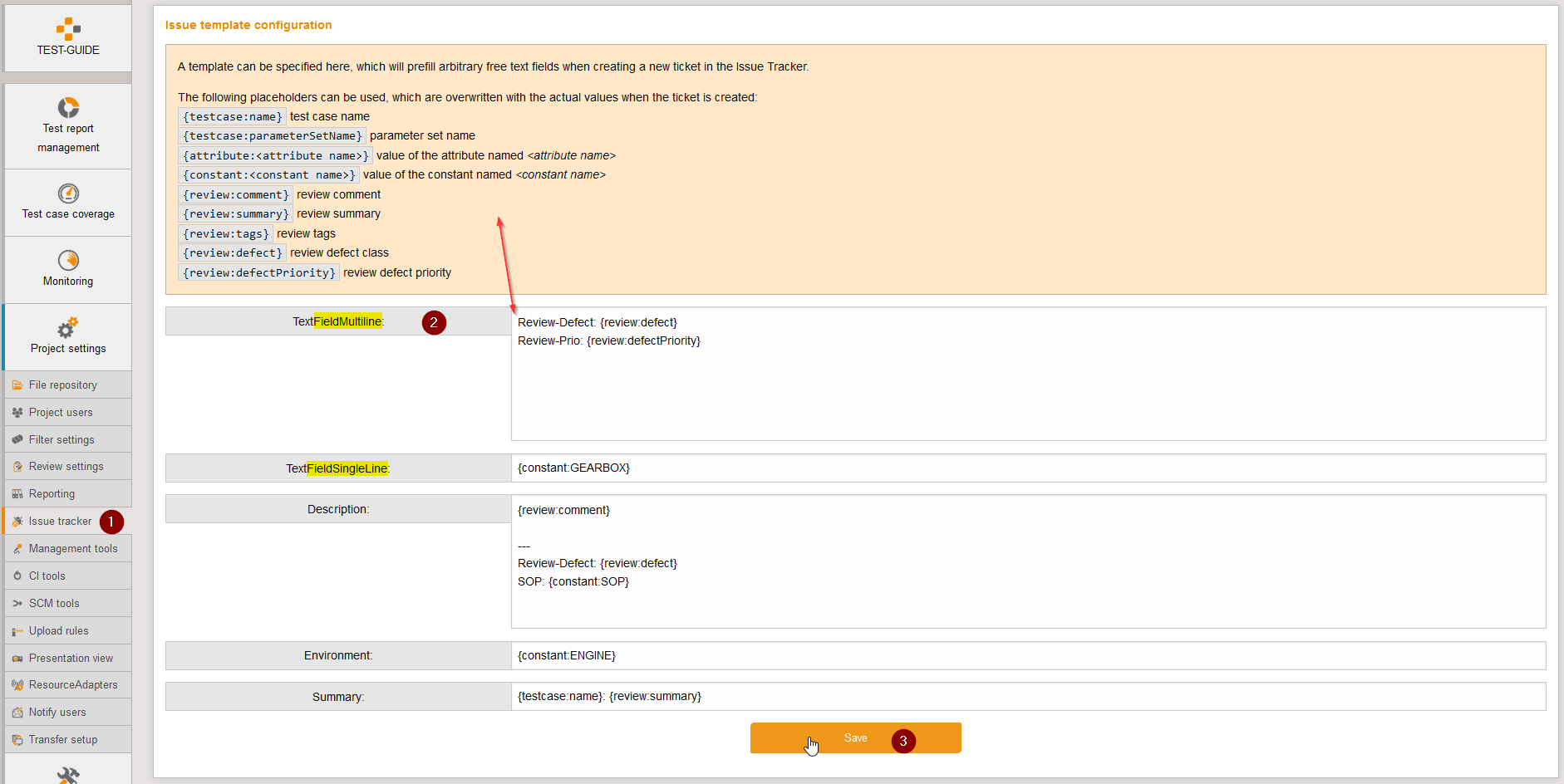
Task: Select the Project settings gear icon
Action: tap(68, 327)
